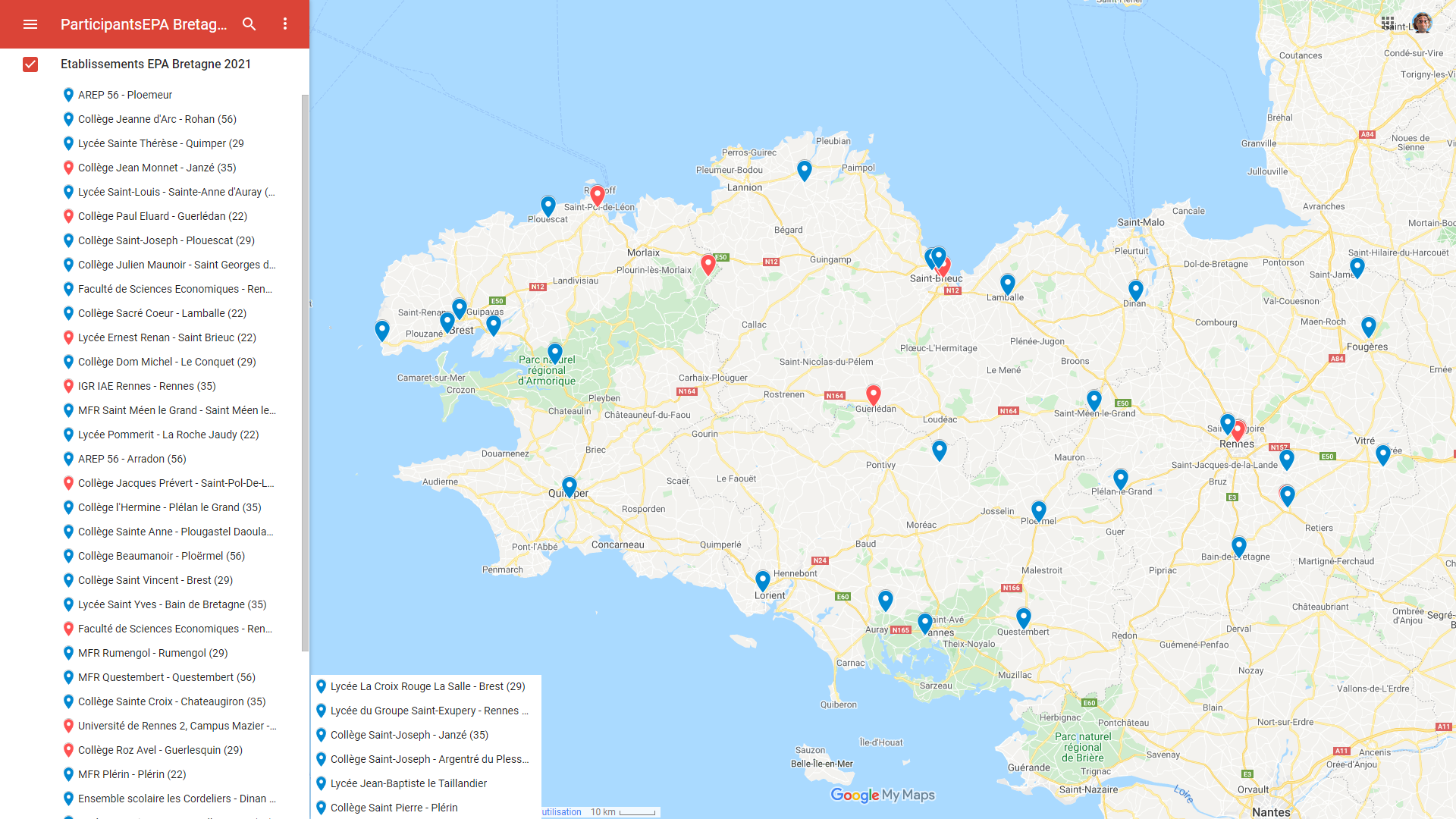Click the Google My Maps logo
Image resolution: width=1456 pixels, height=819 pixels.
pos(883,795)
